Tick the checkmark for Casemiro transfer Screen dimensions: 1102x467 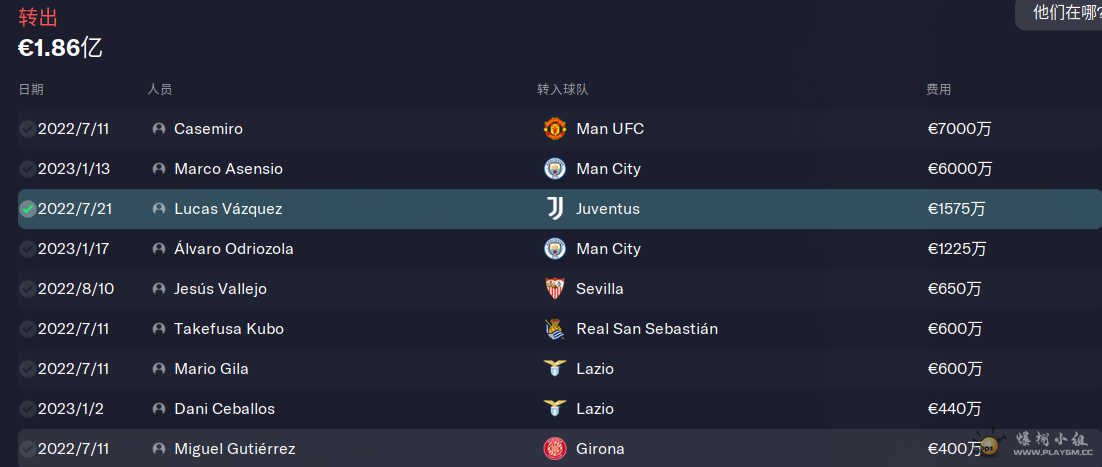27,129
